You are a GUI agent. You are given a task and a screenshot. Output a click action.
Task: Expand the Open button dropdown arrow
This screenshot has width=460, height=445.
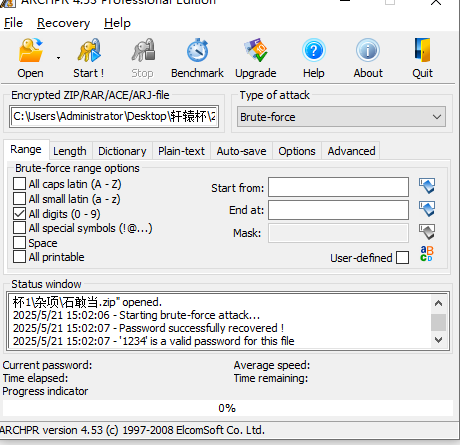coord(58,58)
